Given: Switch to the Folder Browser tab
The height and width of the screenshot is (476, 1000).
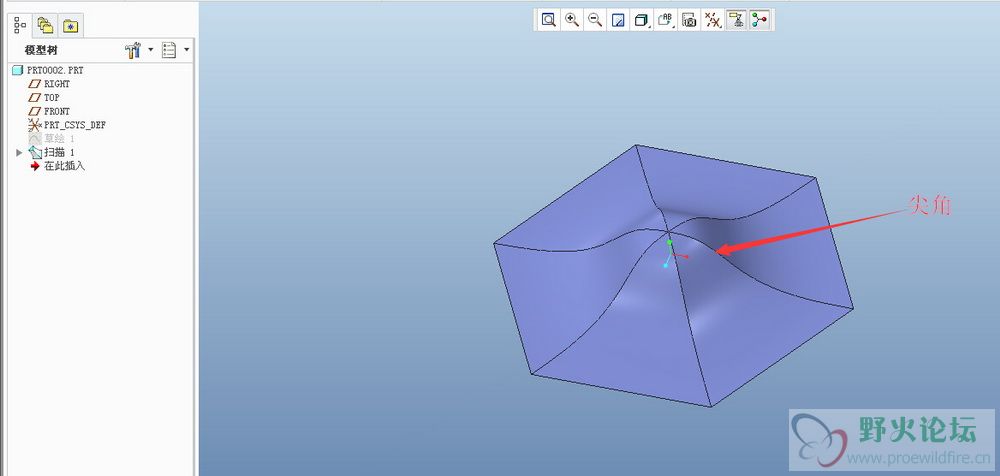Looking at the screenshot, I should 45,26.
